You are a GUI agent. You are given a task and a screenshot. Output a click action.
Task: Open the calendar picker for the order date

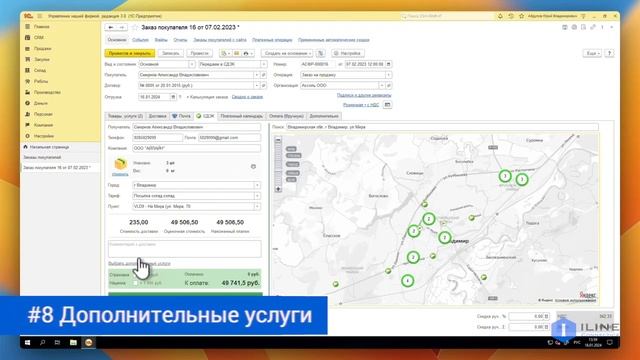pos(388,64)
